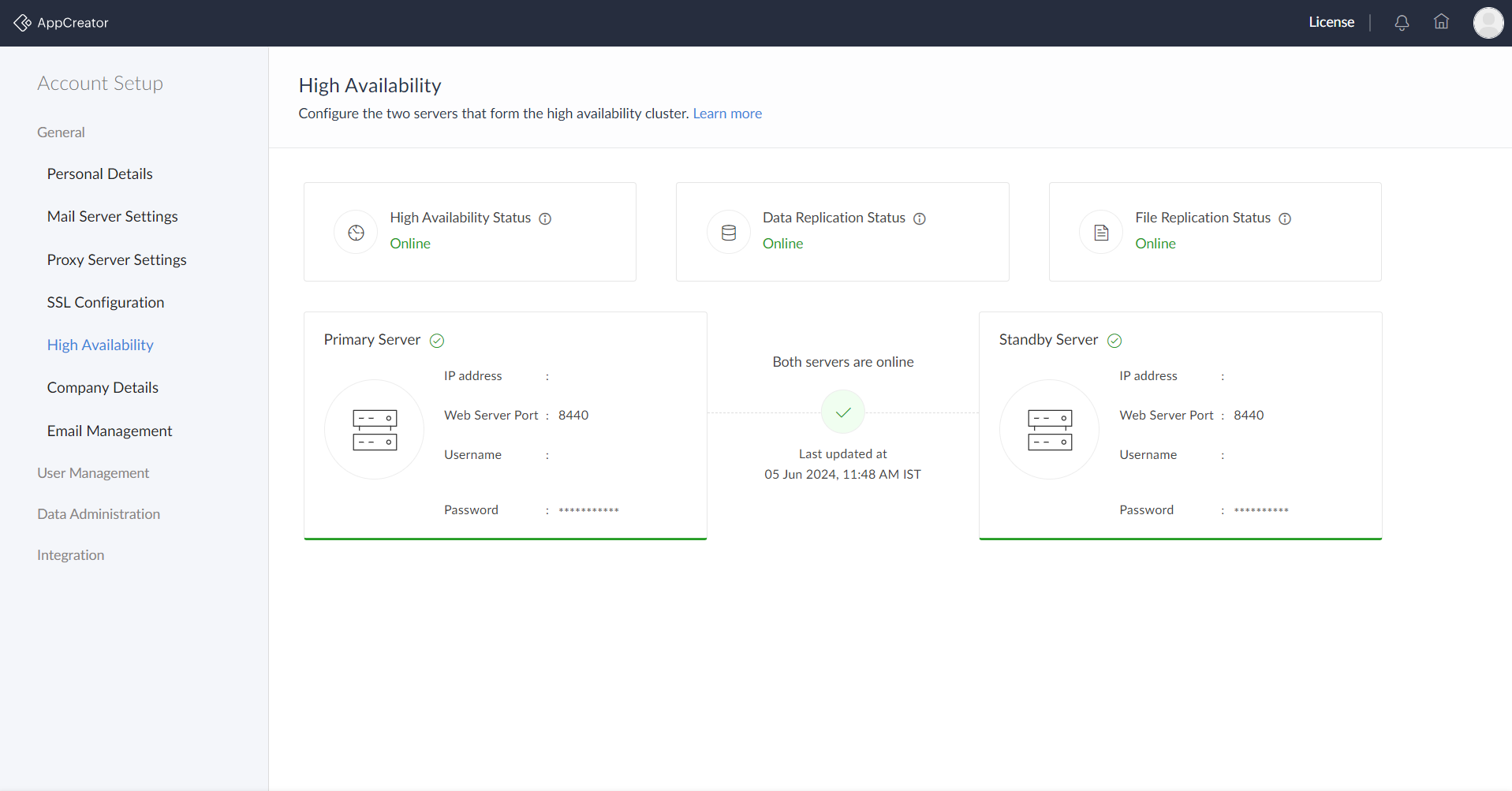Open the License page
This screenshot has height=791, width=1512.
coord(1331,22)
